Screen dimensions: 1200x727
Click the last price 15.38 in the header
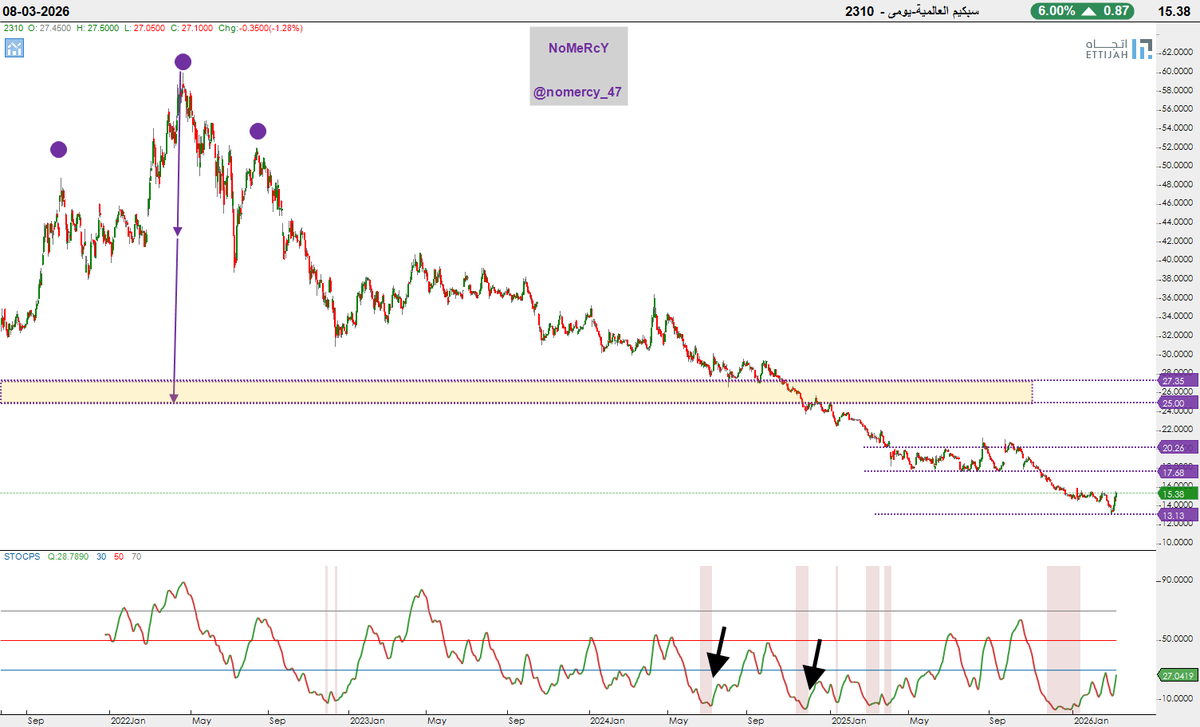pyautogui.click(x=1172, y=11)
